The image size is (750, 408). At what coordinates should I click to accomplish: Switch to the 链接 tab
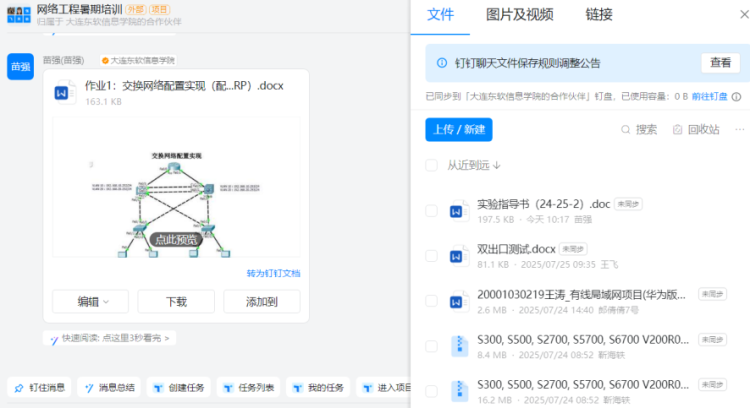click(x=599, y=15)
